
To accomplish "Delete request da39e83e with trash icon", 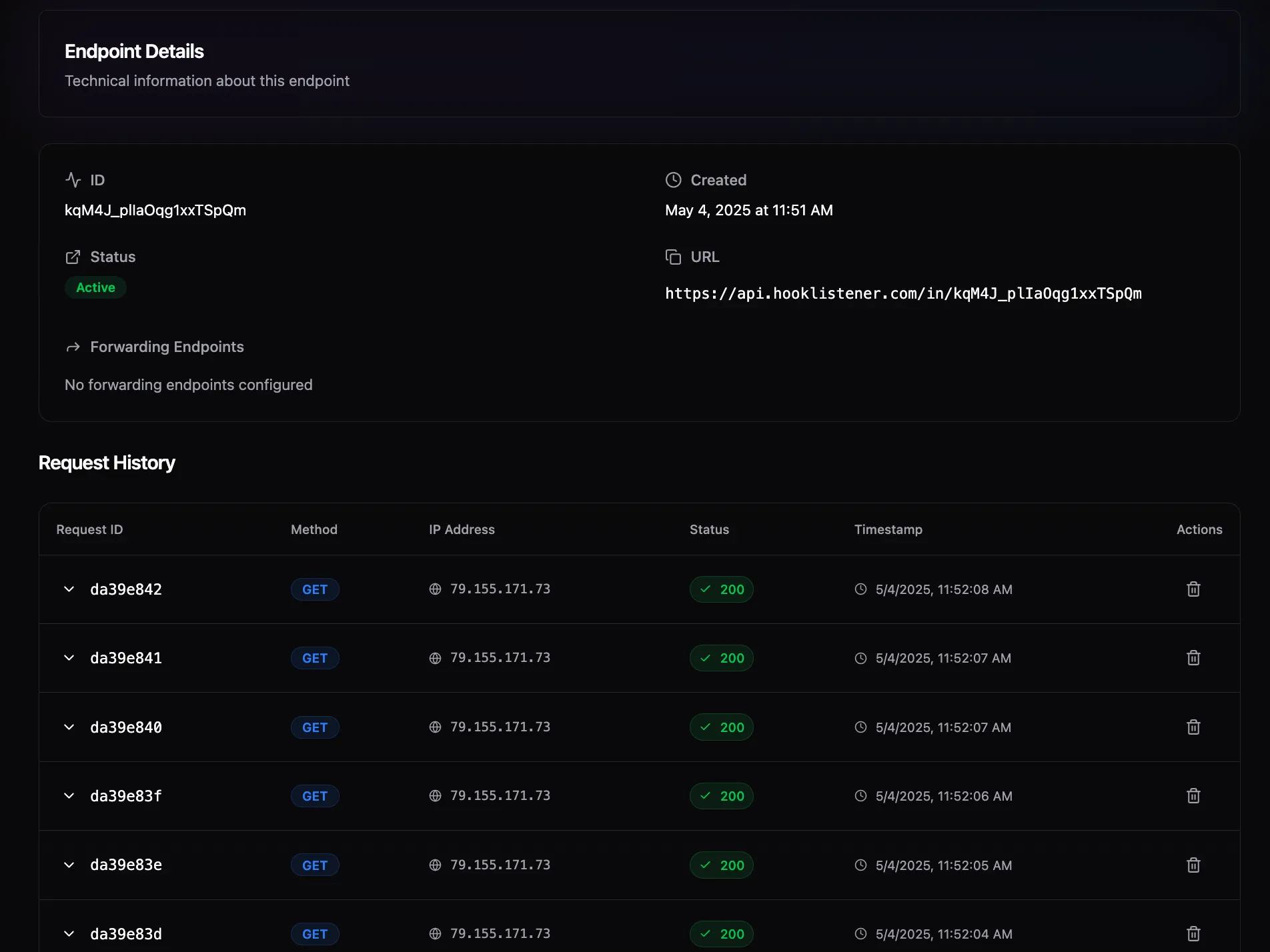I will coord(1193,865).
